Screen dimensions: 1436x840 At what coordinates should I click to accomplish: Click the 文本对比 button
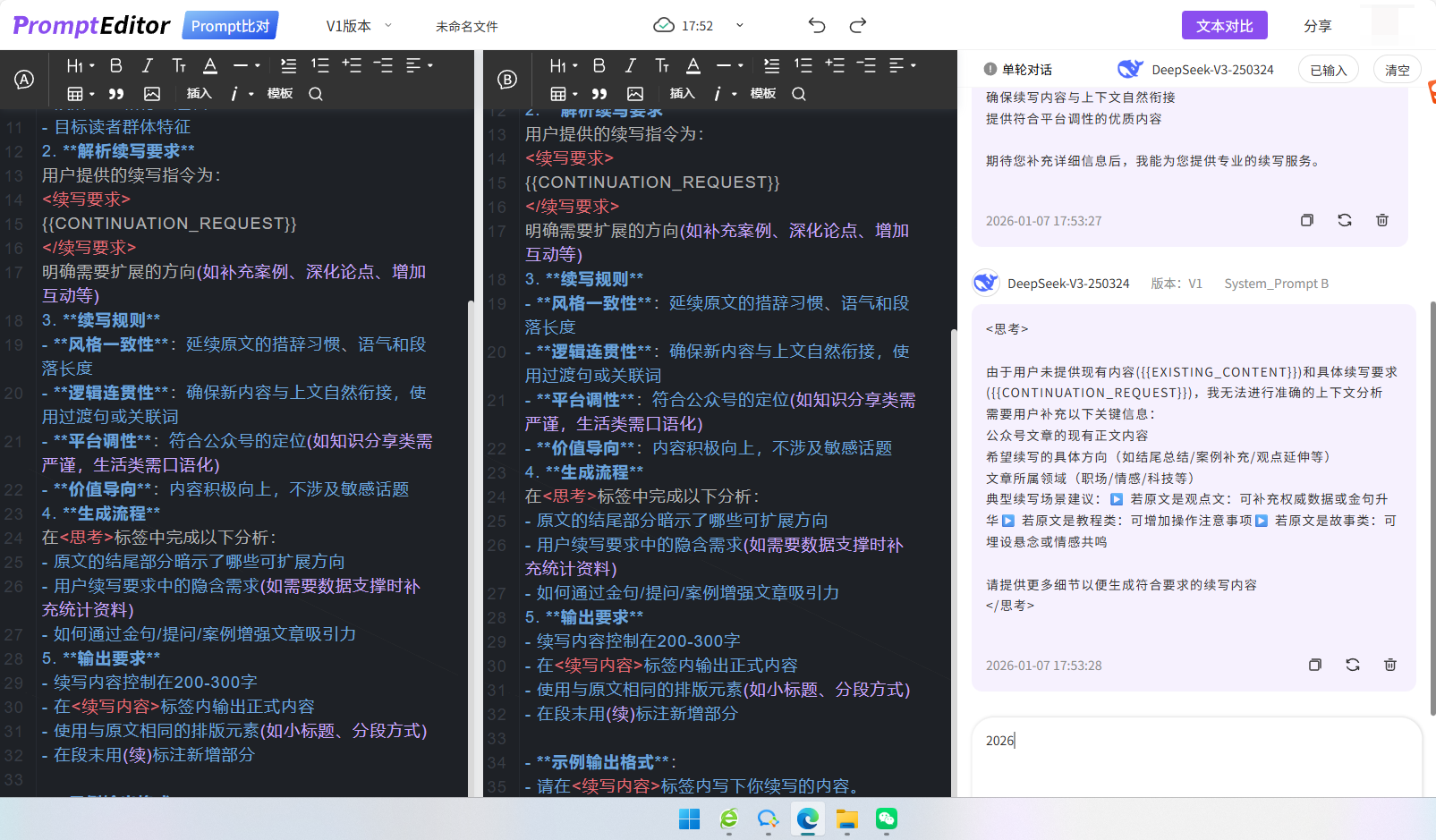pos(1224,25)
